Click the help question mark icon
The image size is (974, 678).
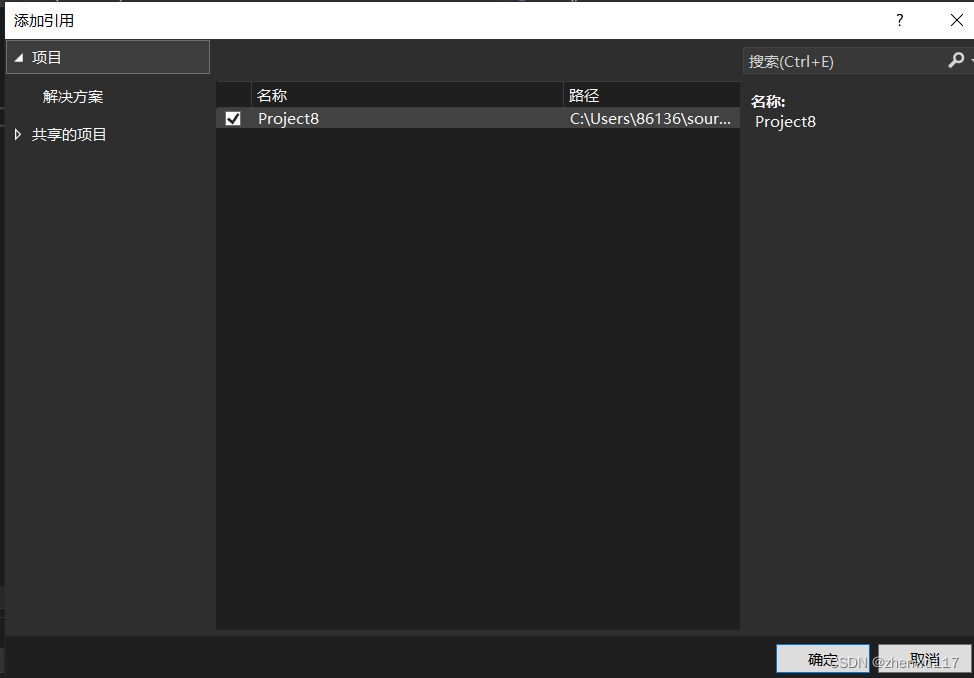click(x=898, y=20)
